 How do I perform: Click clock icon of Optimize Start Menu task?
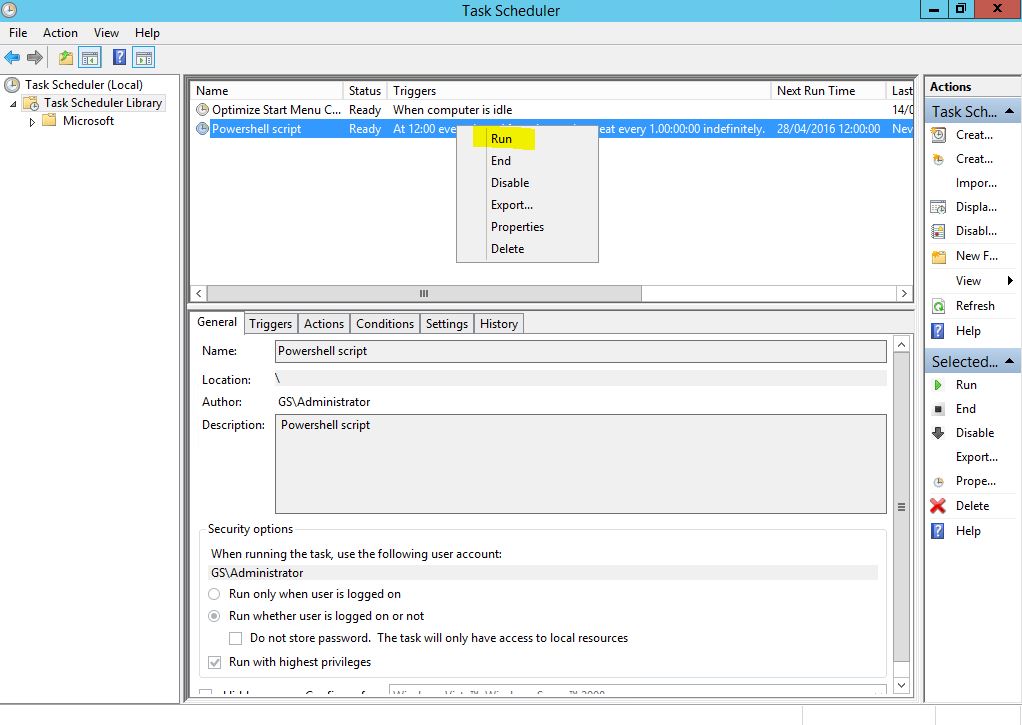click(203, 110)
